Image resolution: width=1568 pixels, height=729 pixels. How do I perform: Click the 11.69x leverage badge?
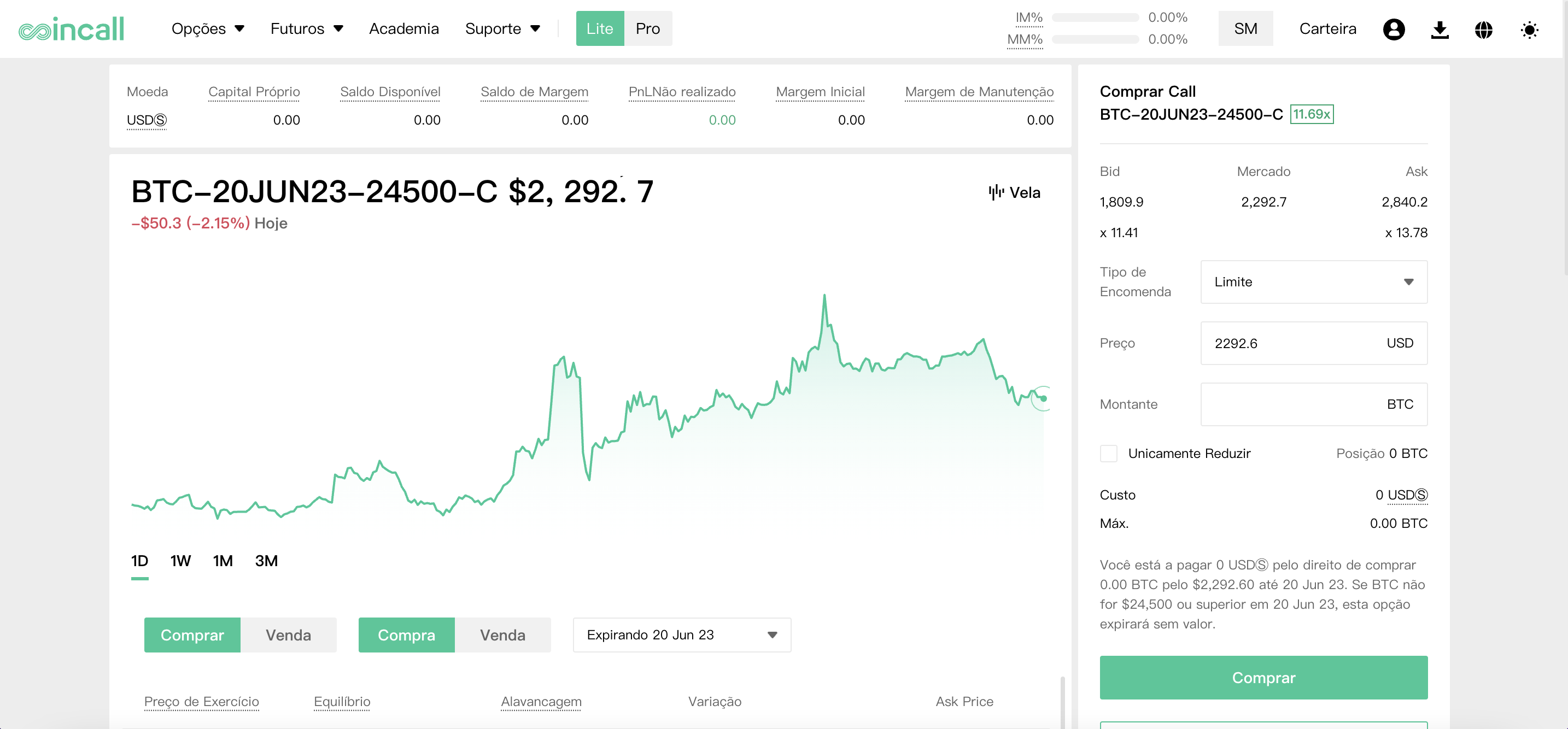click(1311, 114)
